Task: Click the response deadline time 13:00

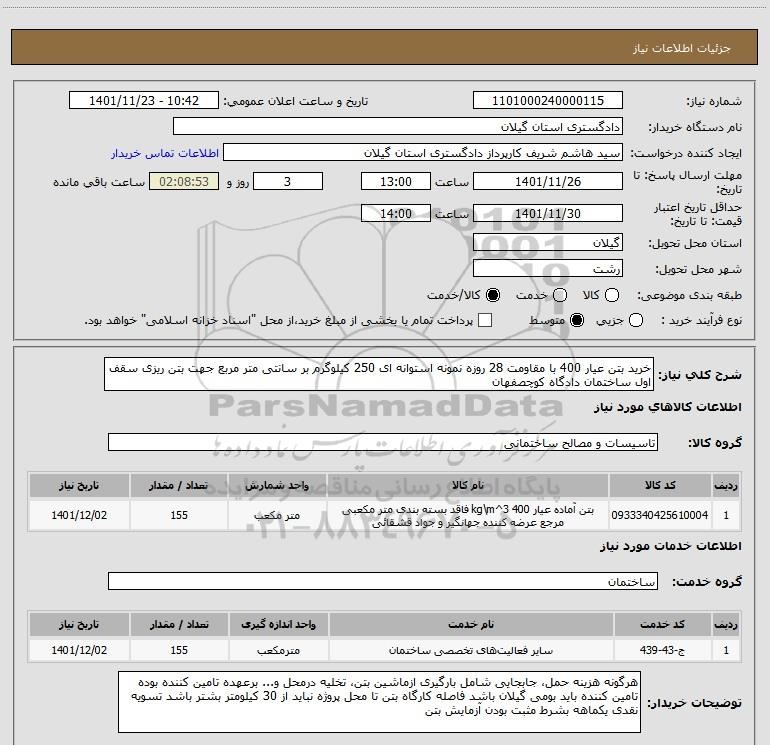Action: (x=396, y=181)
